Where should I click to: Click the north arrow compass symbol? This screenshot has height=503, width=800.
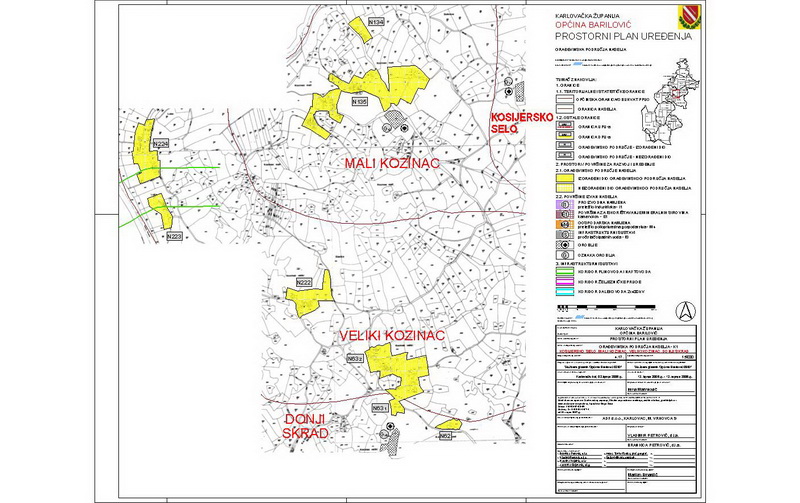pos(686,311)
